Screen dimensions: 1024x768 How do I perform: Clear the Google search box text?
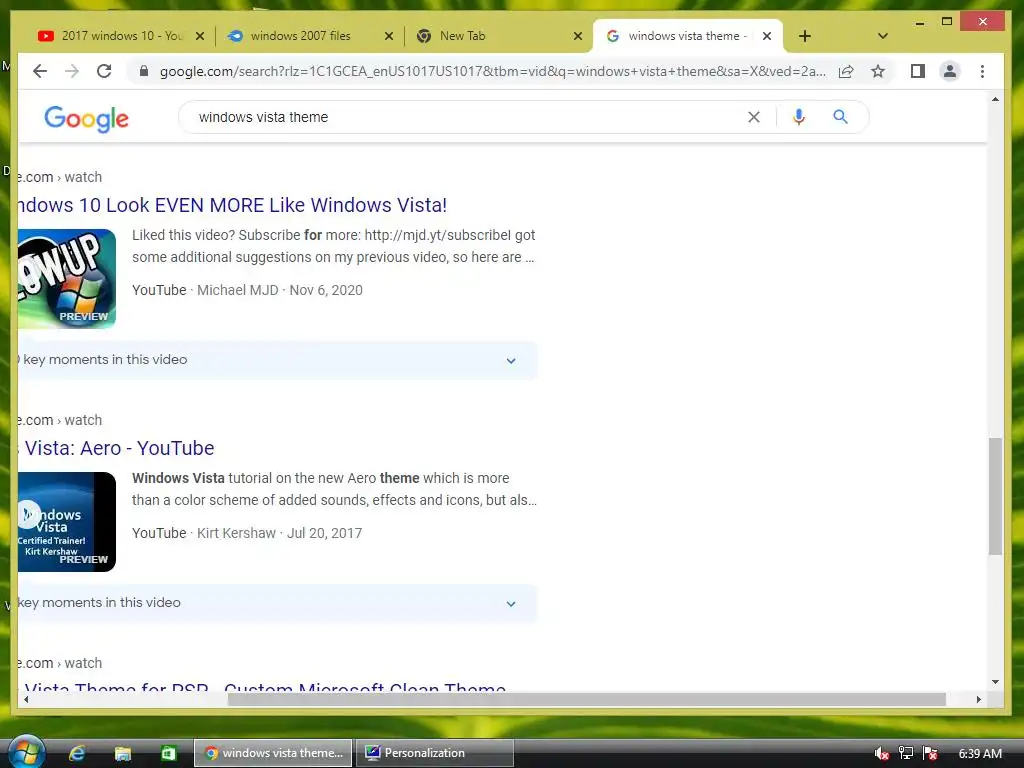point(754,117)
